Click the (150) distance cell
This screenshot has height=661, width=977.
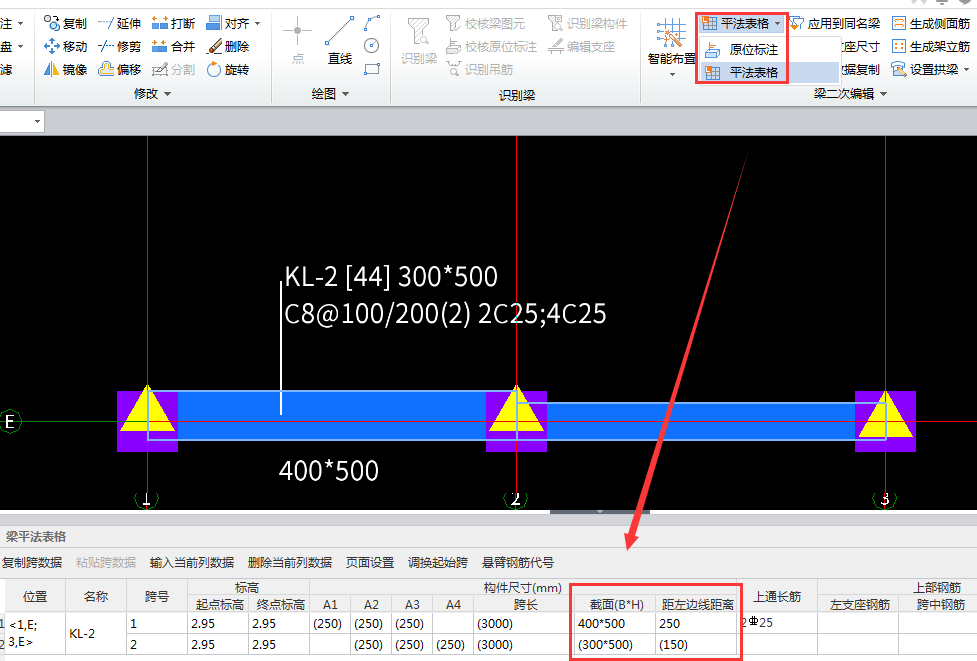tap(698, 645)
